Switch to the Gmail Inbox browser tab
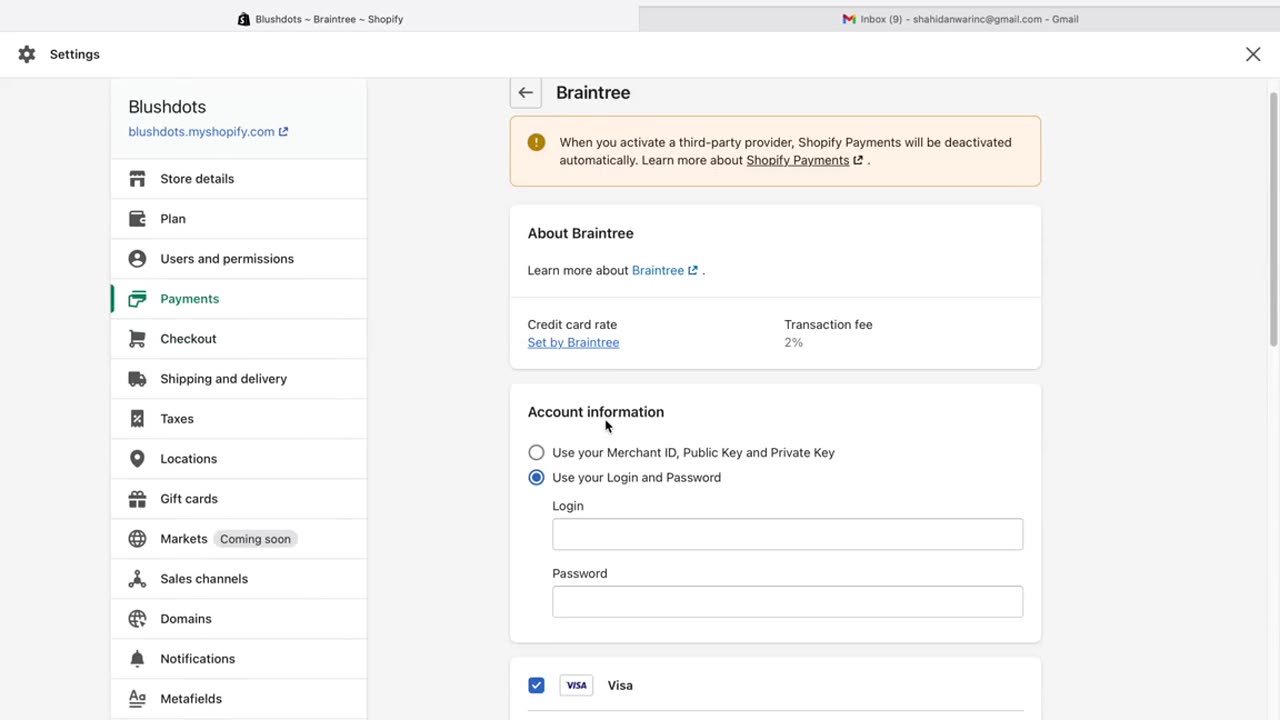Image resolution: width=1280 pixels, height=720 pixels. [960, 19]
